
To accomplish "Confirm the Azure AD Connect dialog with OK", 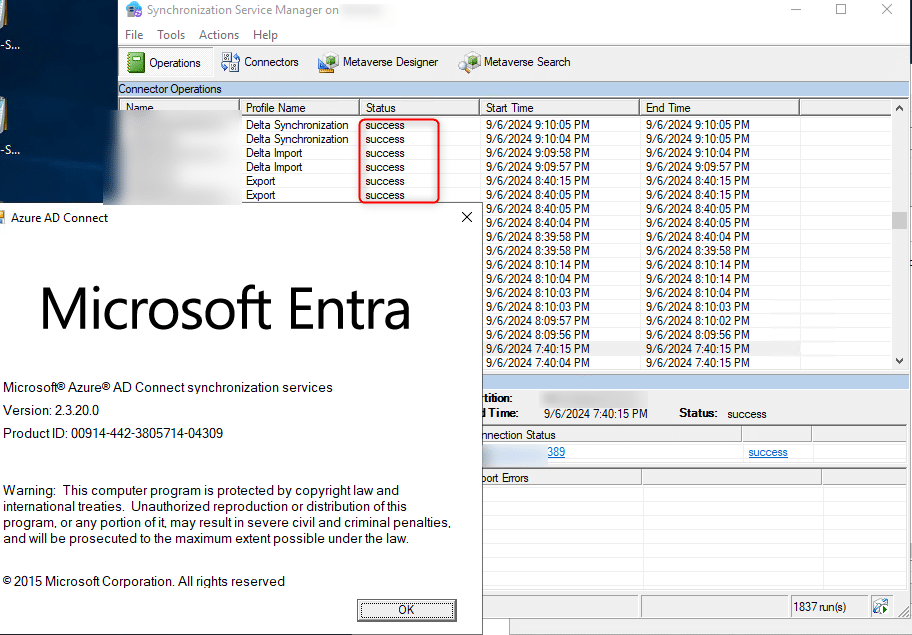I will tap(407, 610).
